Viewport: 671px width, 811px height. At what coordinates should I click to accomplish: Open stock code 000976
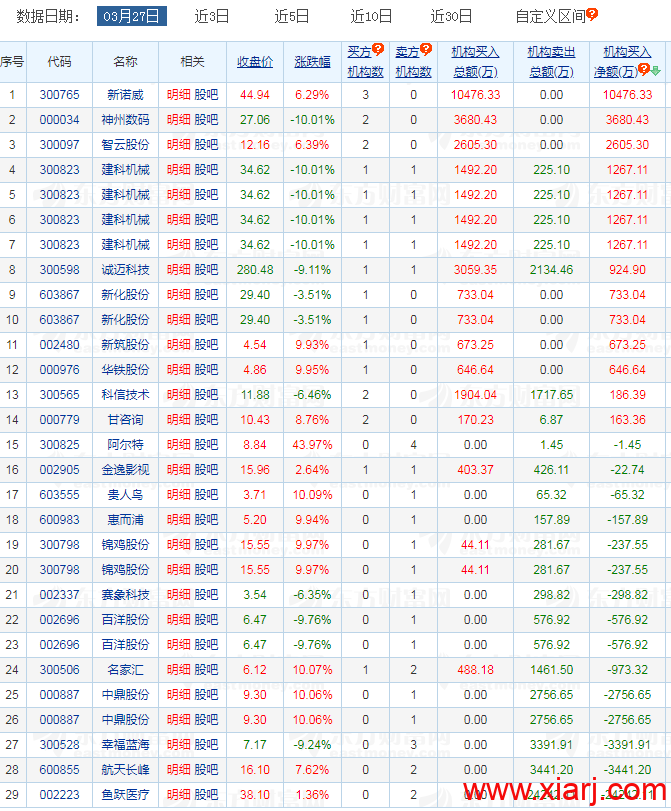click(x=59, y=370)
